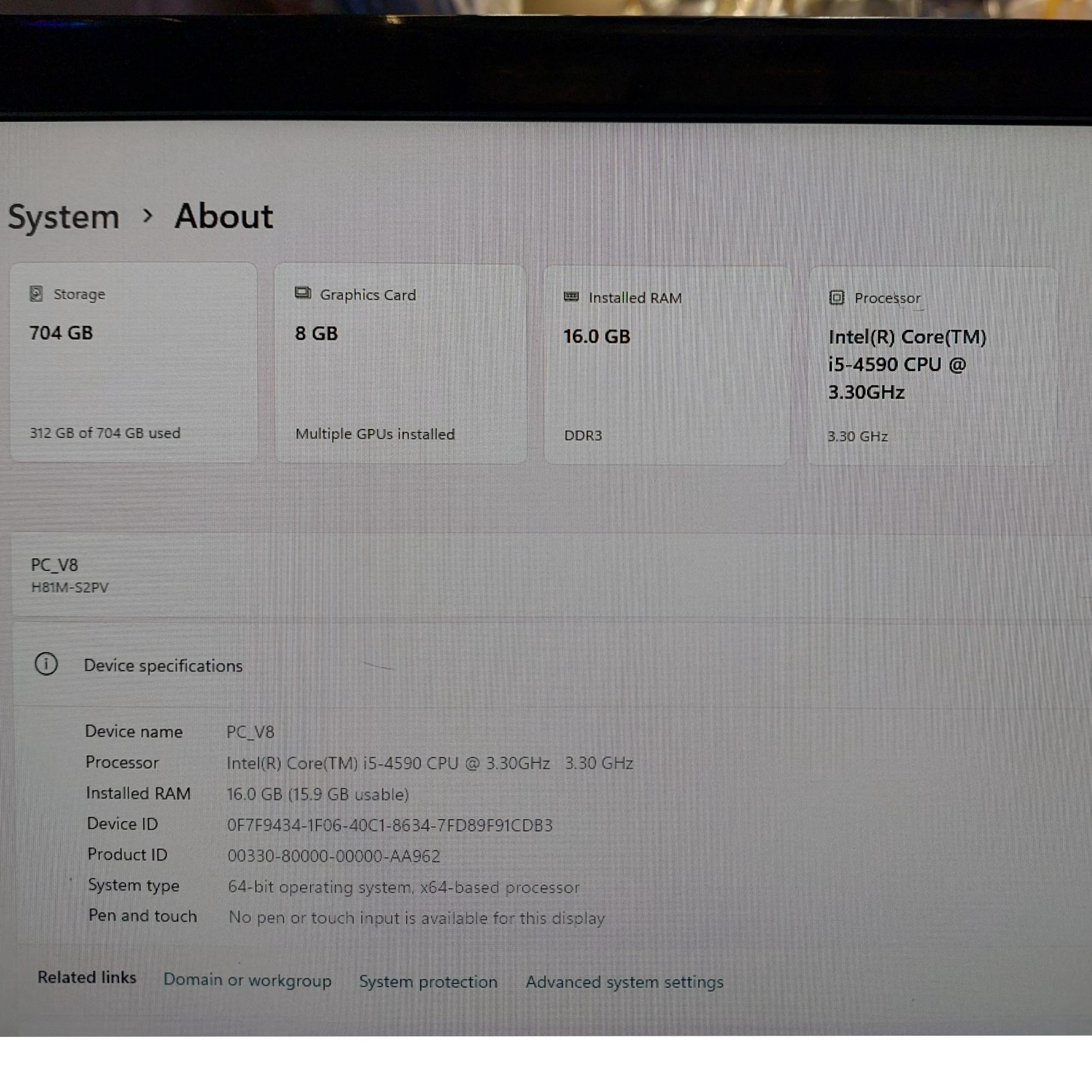
Task: Collapse the Device specifications section
Action: click(551, 665)
